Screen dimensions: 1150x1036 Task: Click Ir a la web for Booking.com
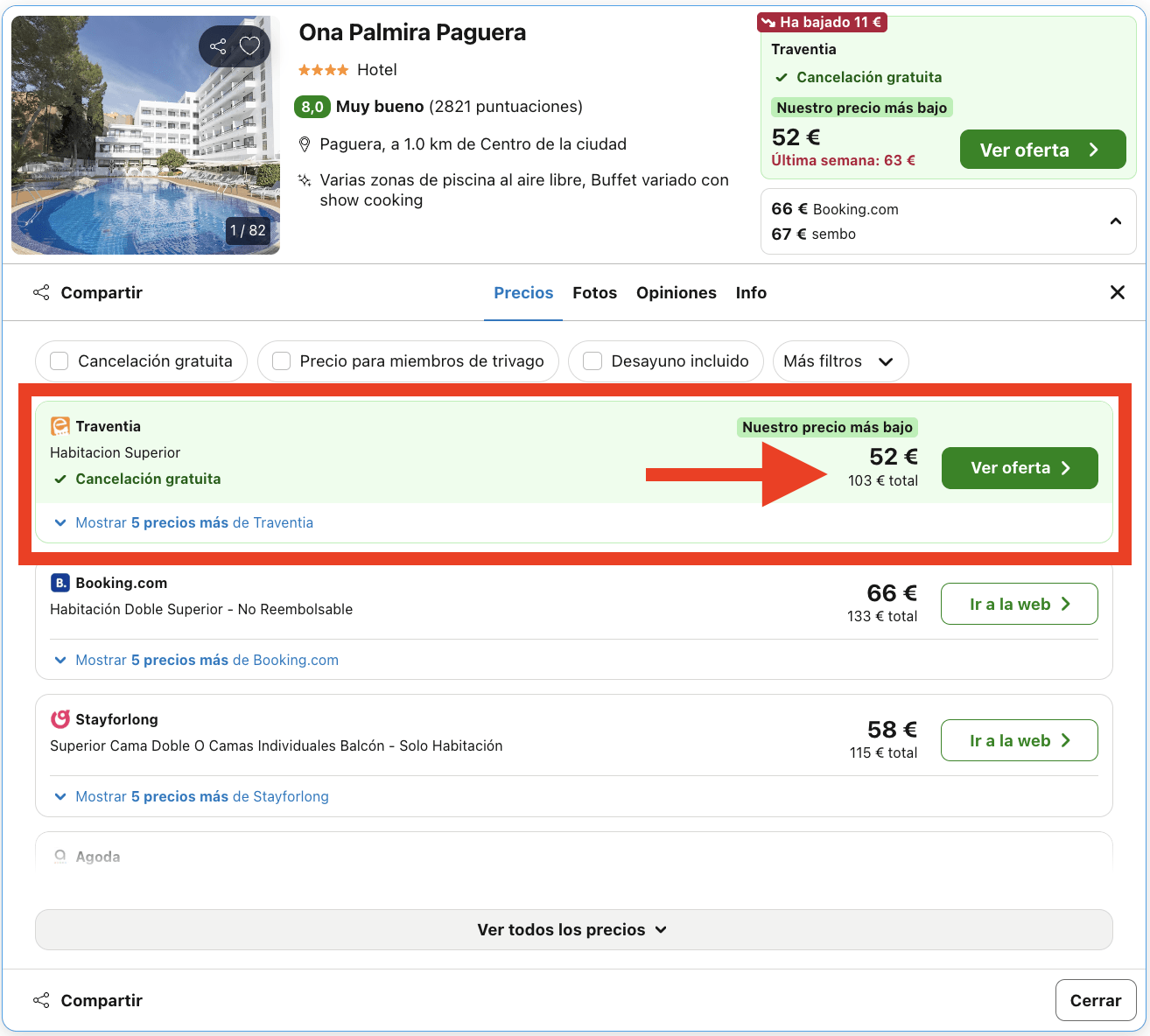pos(1020,604)
